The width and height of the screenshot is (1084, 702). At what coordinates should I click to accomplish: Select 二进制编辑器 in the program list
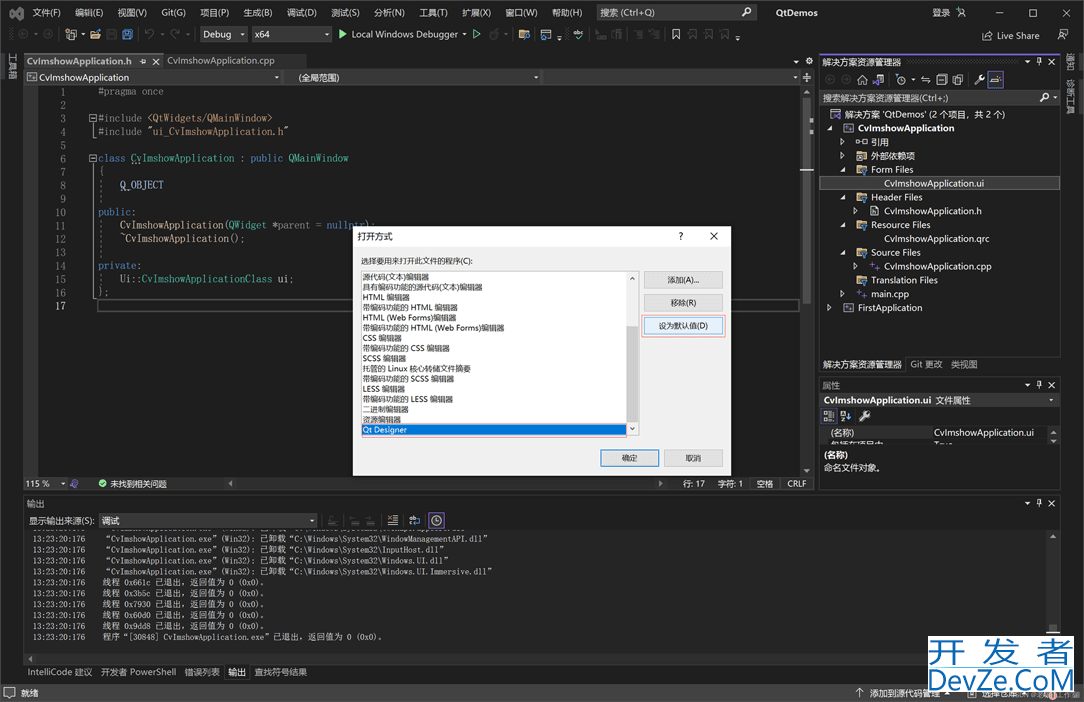point(385,409)
